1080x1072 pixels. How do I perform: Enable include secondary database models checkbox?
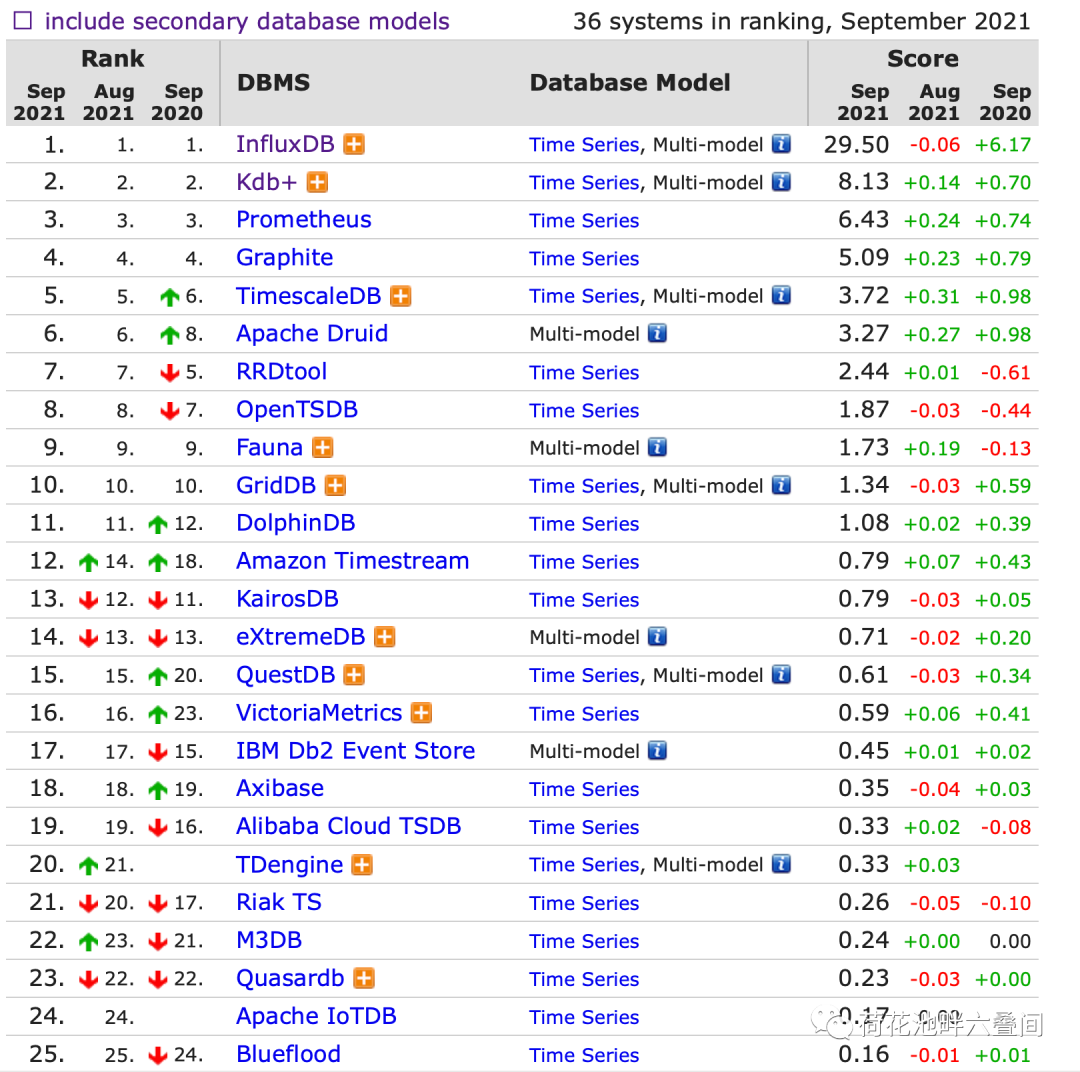23,21
